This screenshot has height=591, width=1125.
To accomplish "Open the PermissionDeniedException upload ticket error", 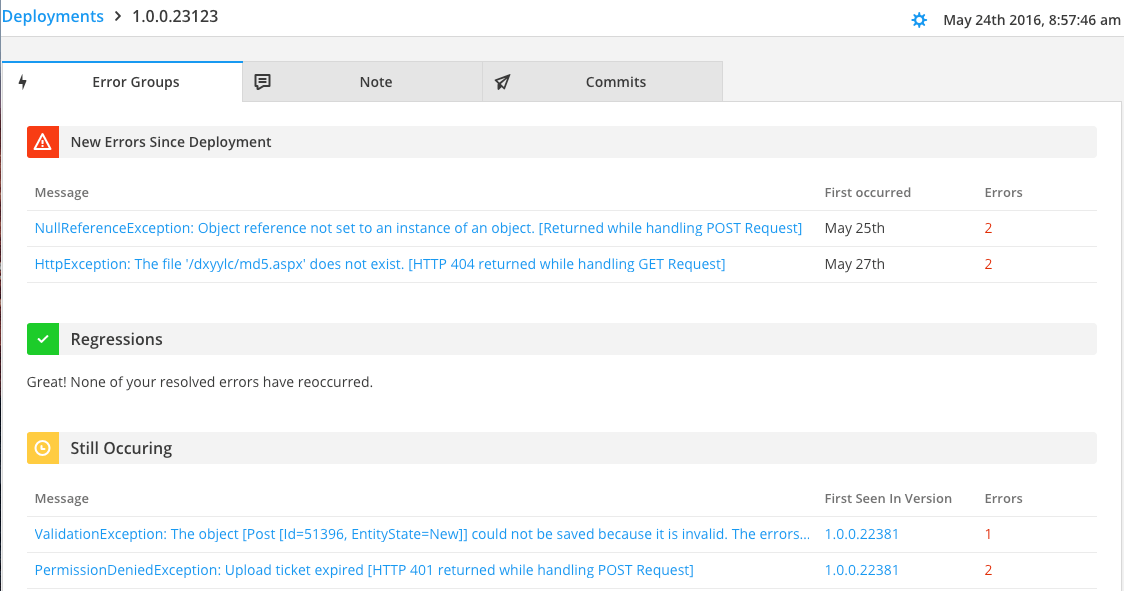I will pyautogui.click(x=363, y=569).
